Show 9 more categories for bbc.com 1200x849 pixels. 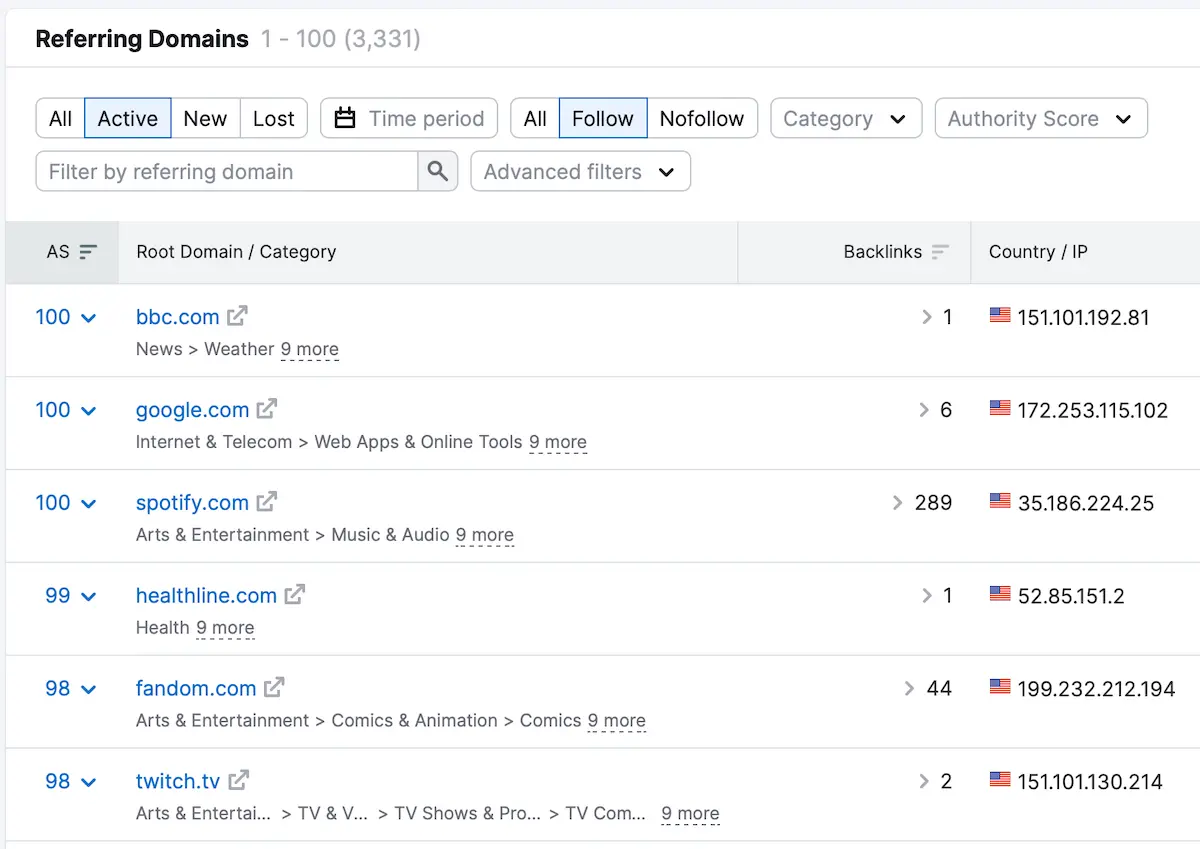pos(309,349)
